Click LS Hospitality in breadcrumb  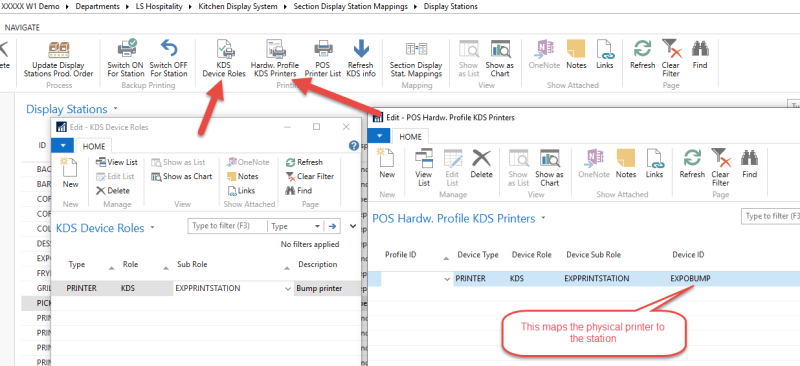click(x=159, y=7)
